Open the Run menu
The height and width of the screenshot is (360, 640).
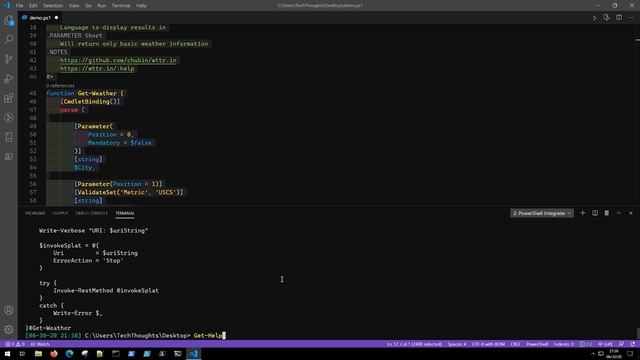(x=102, y=6)
